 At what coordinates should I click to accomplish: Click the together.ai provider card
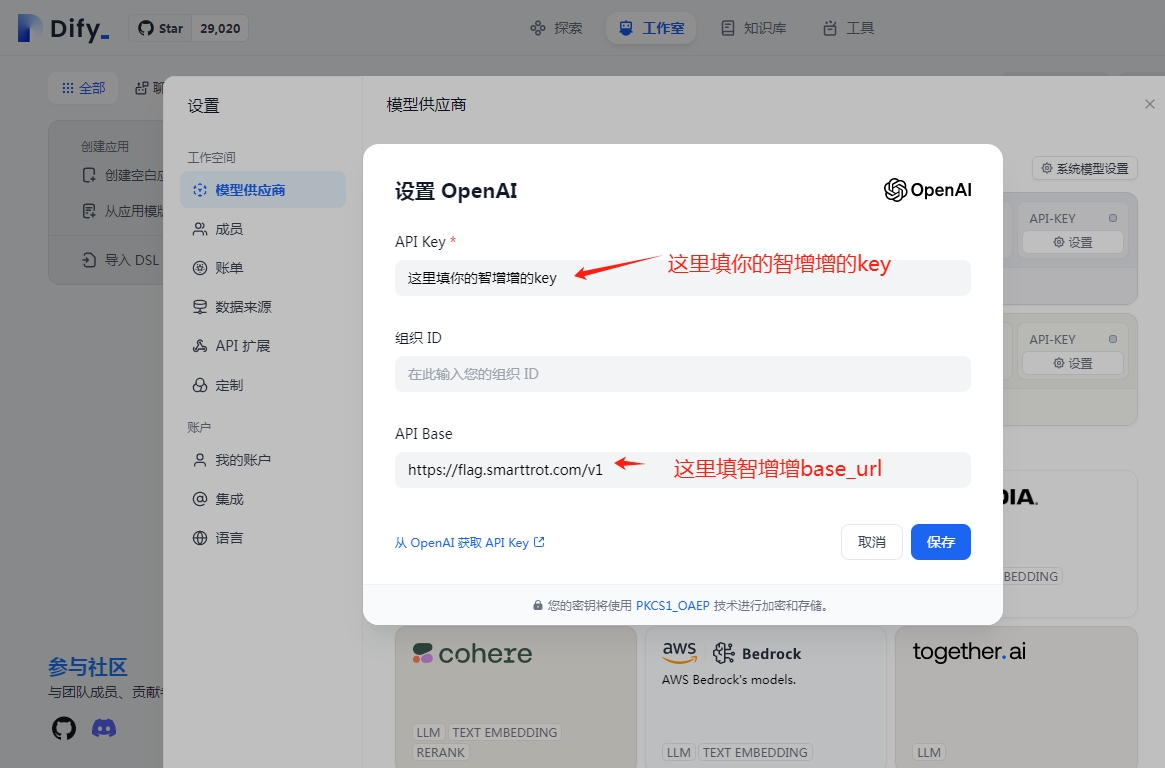[x=1016, y=697]
